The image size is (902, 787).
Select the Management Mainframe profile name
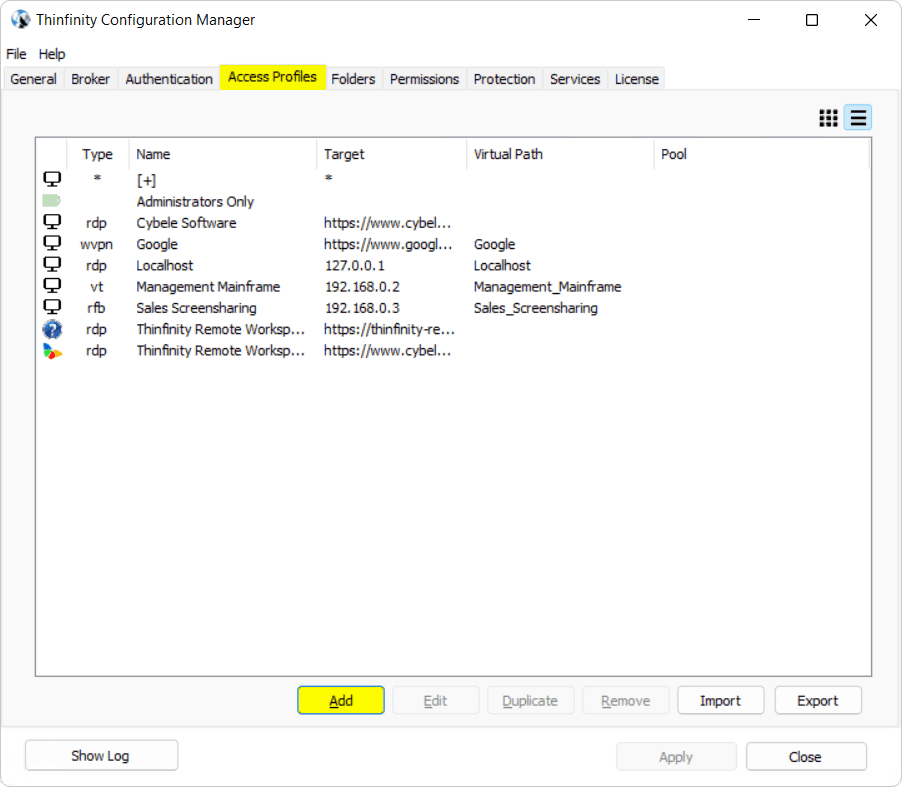click(208, 286)
